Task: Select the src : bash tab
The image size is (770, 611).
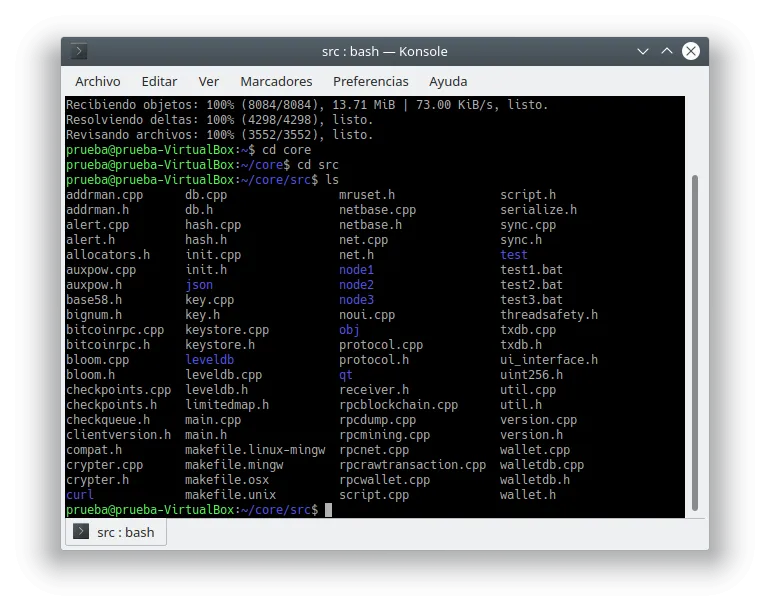Action: pos(116,532)
